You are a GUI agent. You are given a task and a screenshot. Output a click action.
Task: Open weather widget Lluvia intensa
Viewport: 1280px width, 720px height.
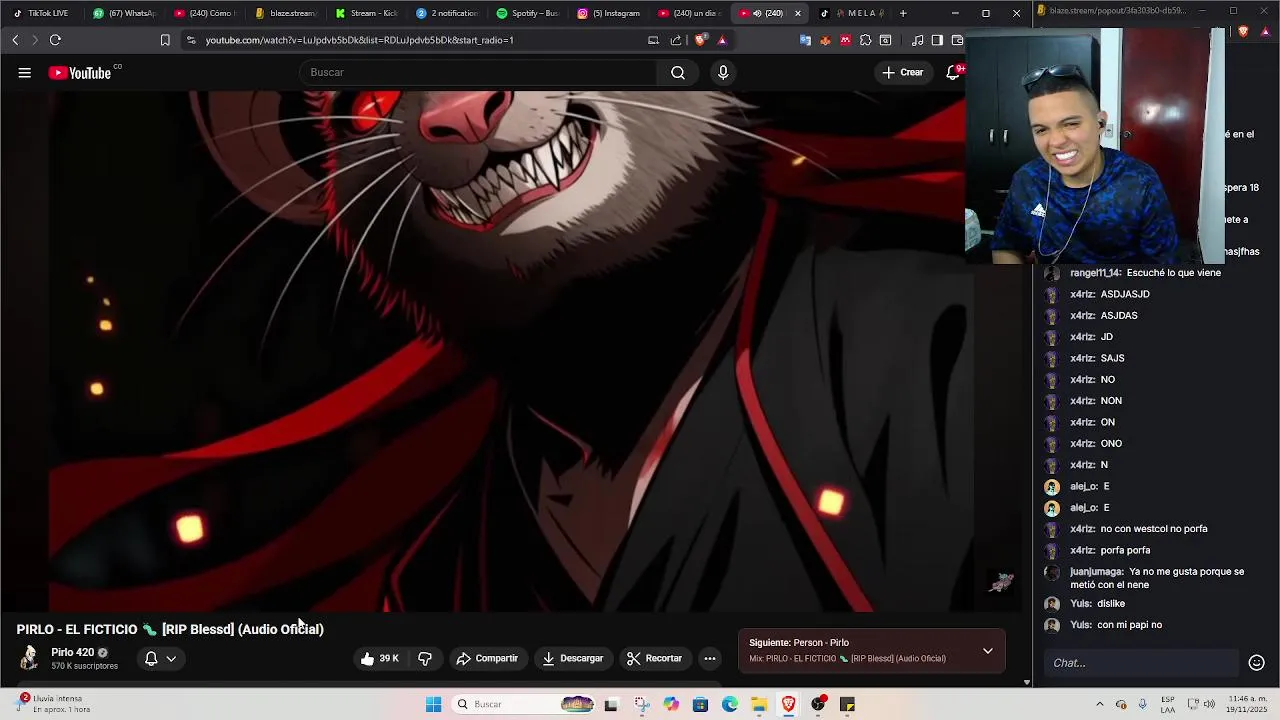click(52, 704)
